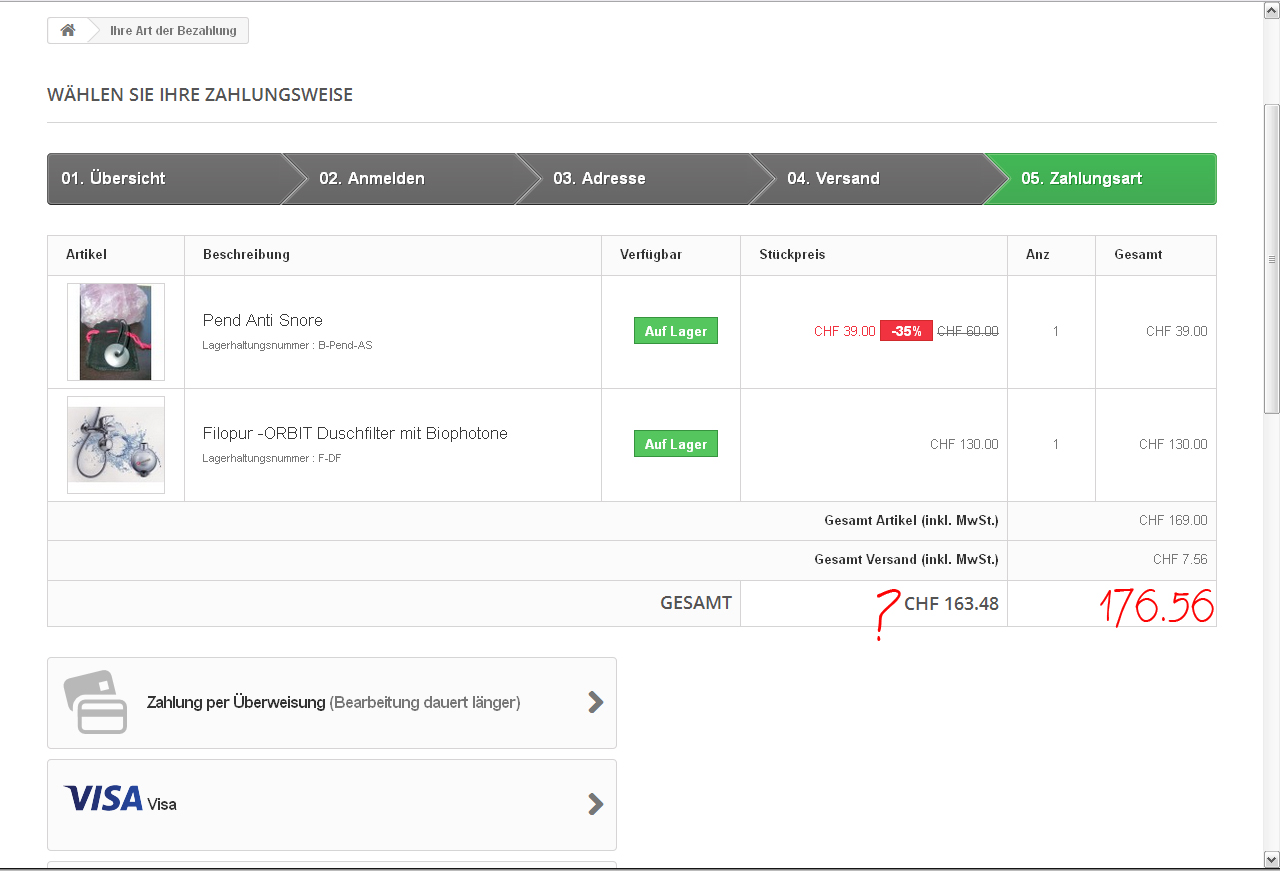Choose Visa payment option
Image resolution: width=1280 pixels, height=871 pixels.
(332, 805)
